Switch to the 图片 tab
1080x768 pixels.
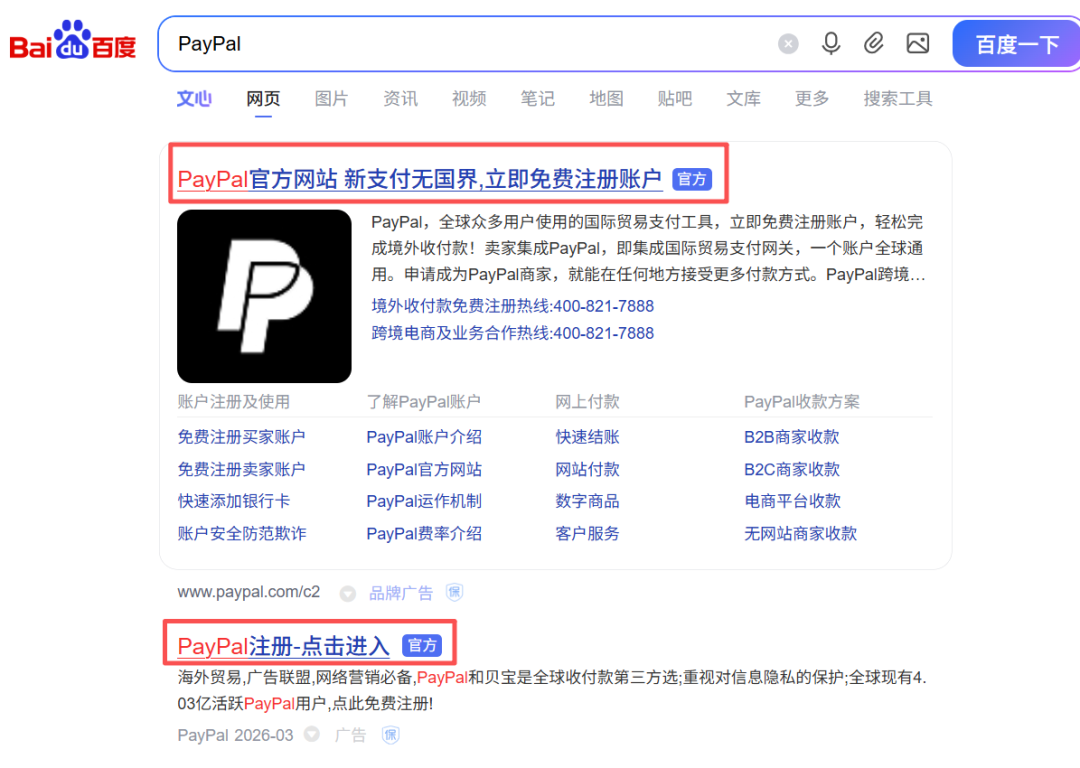pos(331,98)
